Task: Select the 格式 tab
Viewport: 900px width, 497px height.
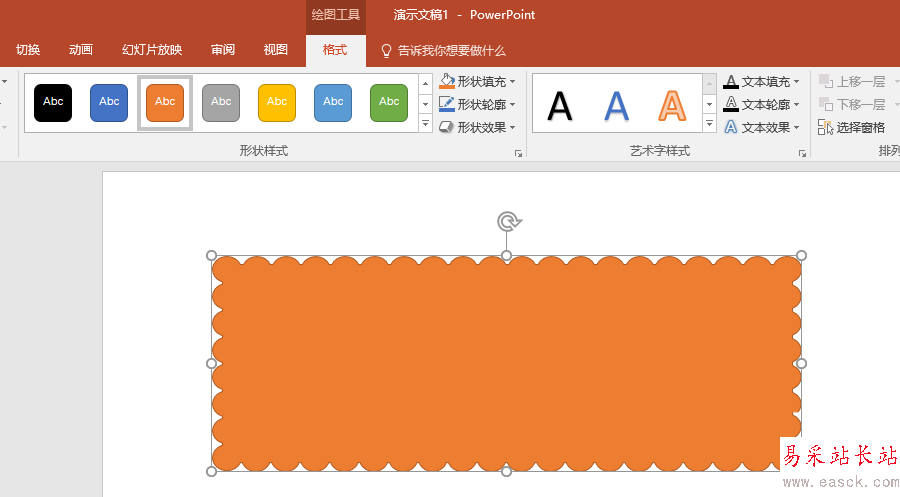Action: [x=335, y=50]
